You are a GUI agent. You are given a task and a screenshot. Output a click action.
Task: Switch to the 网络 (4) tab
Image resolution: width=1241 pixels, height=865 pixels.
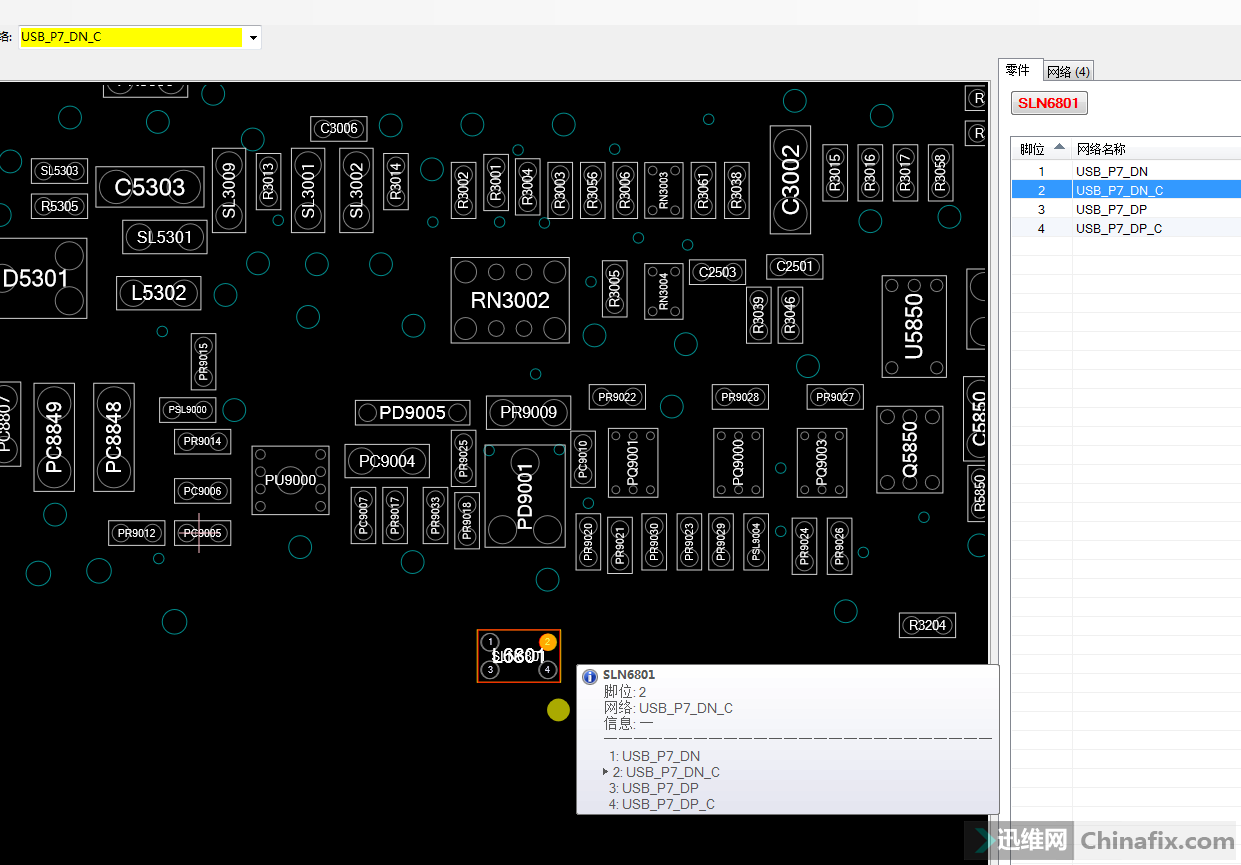[x=1068, y=71]
